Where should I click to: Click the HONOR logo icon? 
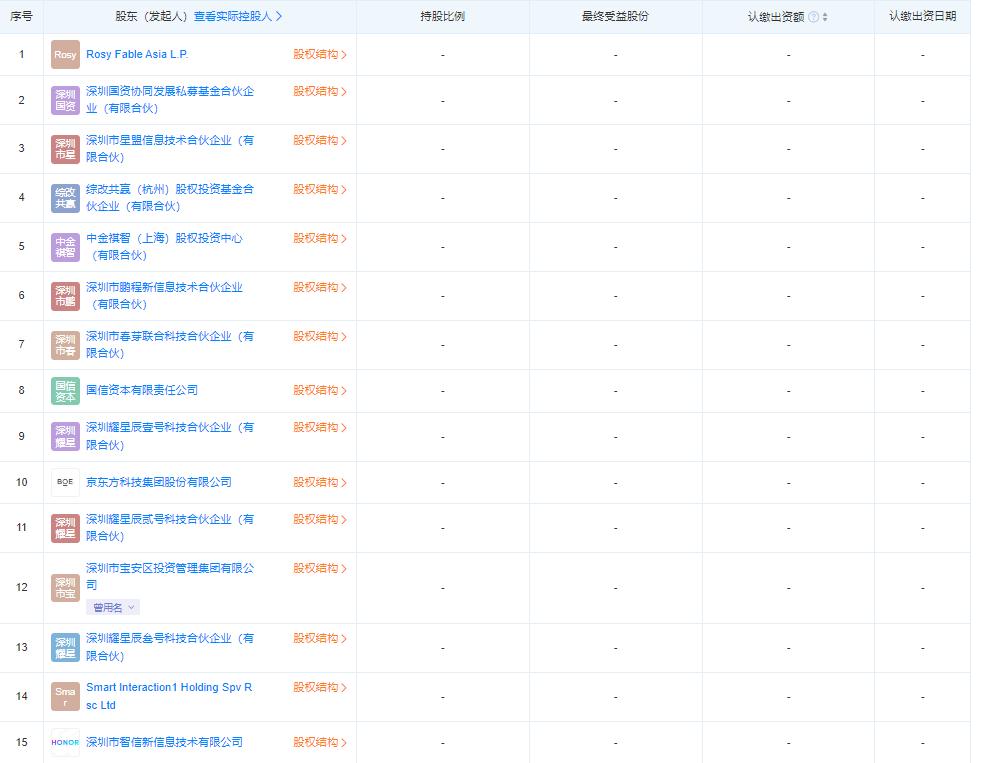point(65,742)
